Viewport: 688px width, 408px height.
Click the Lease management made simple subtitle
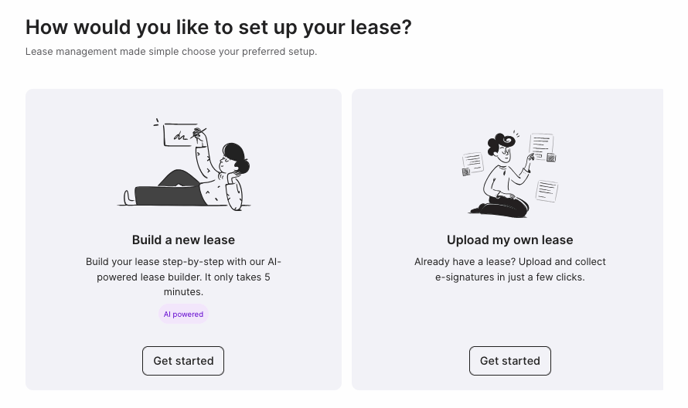coord(171,51)
